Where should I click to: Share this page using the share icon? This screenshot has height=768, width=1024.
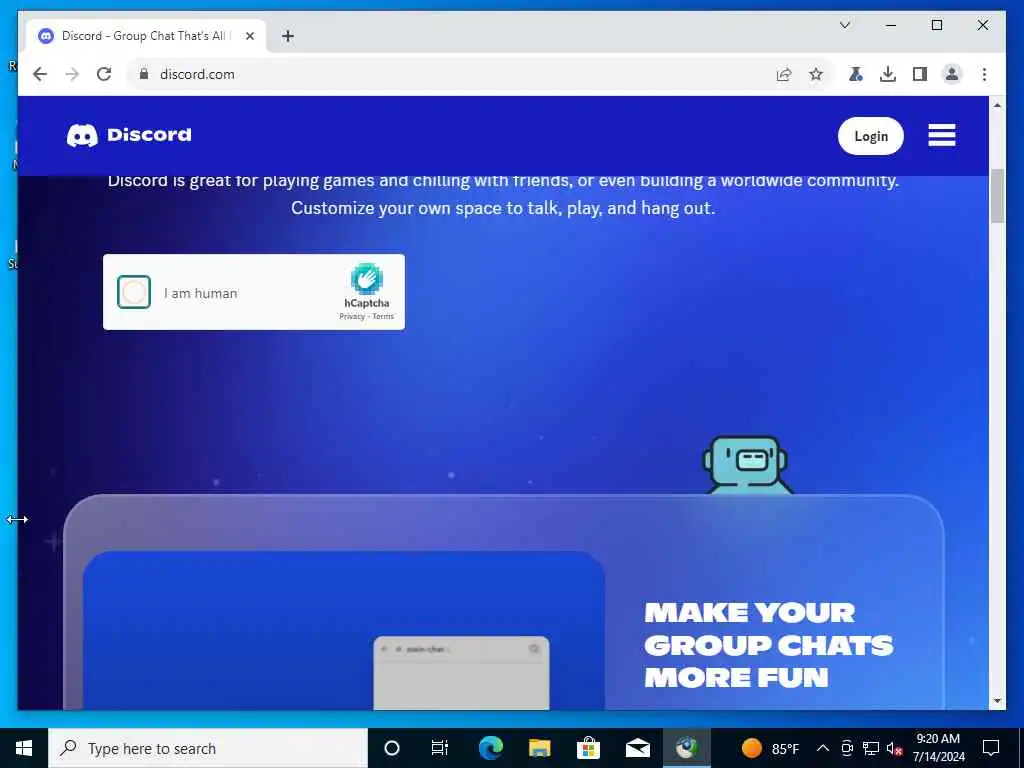(x=784, y=74)
